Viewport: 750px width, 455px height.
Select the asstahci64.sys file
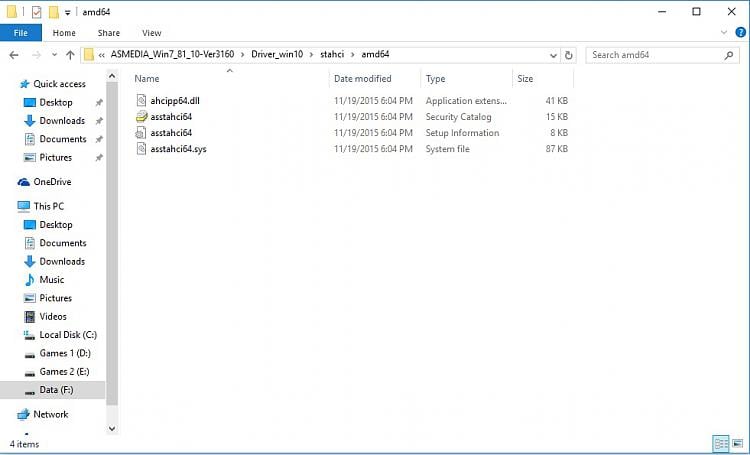pos(178,149)
